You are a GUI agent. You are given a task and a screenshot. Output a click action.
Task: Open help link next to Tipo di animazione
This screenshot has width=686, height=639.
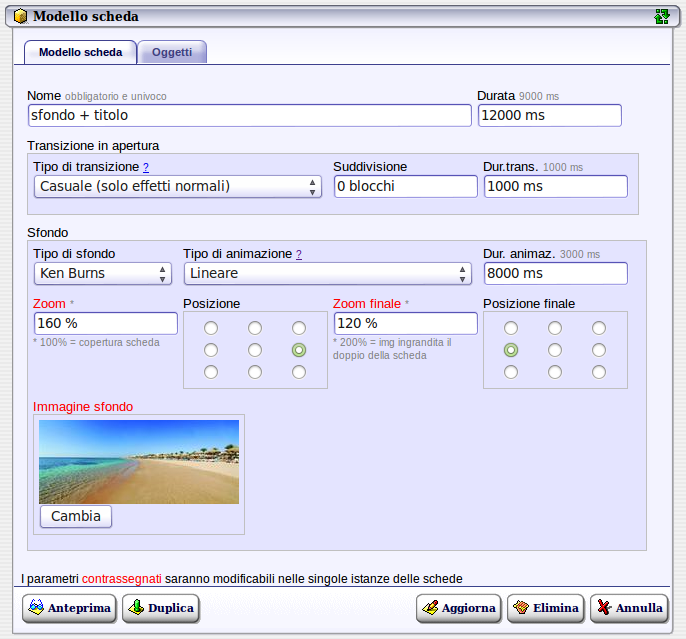coord(299,254)
